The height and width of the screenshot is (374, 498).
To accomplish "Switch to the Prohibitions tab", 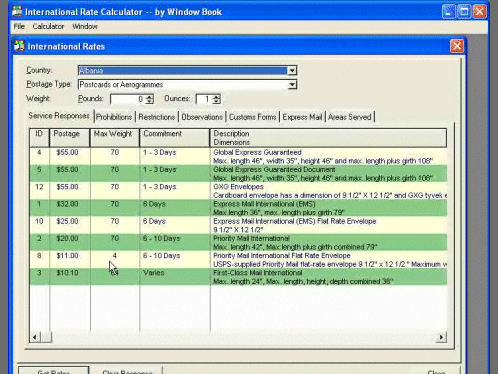I will coord(114,117).
